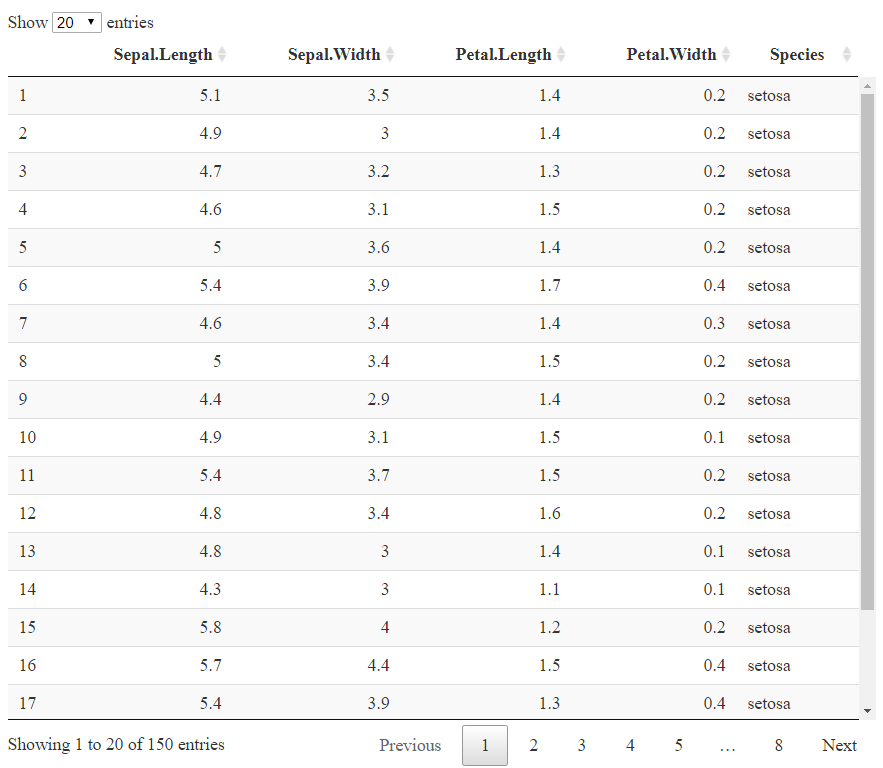Click the scrollbar up arrow

click(867, 86)
